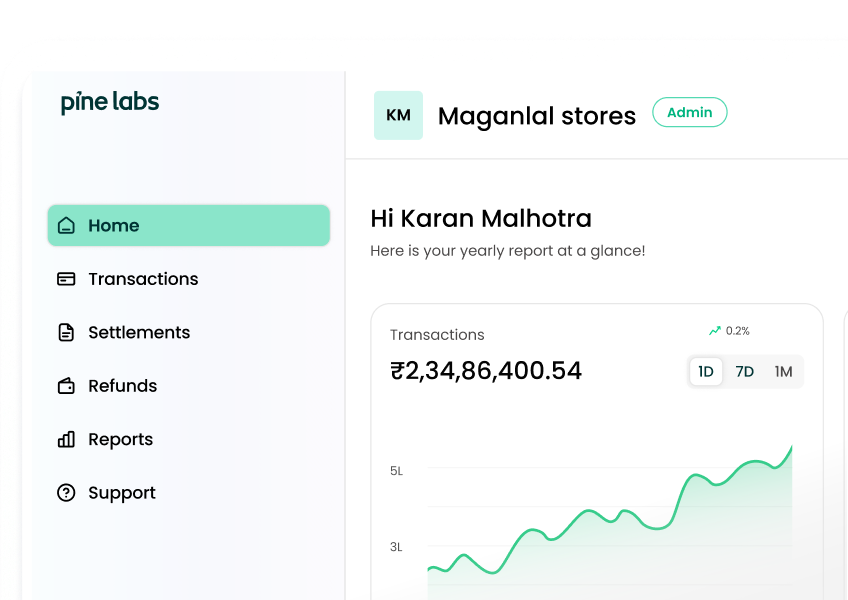Image resolution: width=848 pixels, height=600 pixels.
Task: Click the Support question mark icon
Action: coord(66,493)
